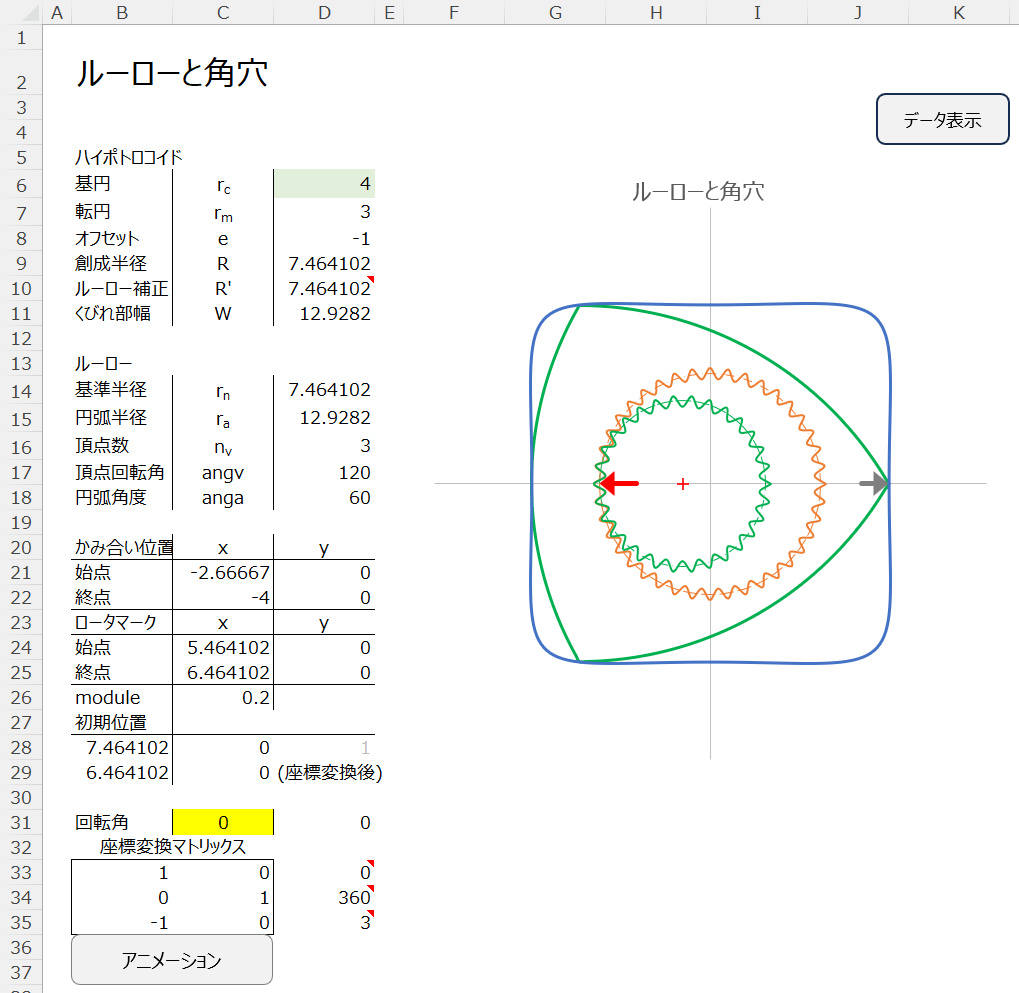Select the green 基円 rc value cell
The image size is (1019, 993).
[323, 184]
